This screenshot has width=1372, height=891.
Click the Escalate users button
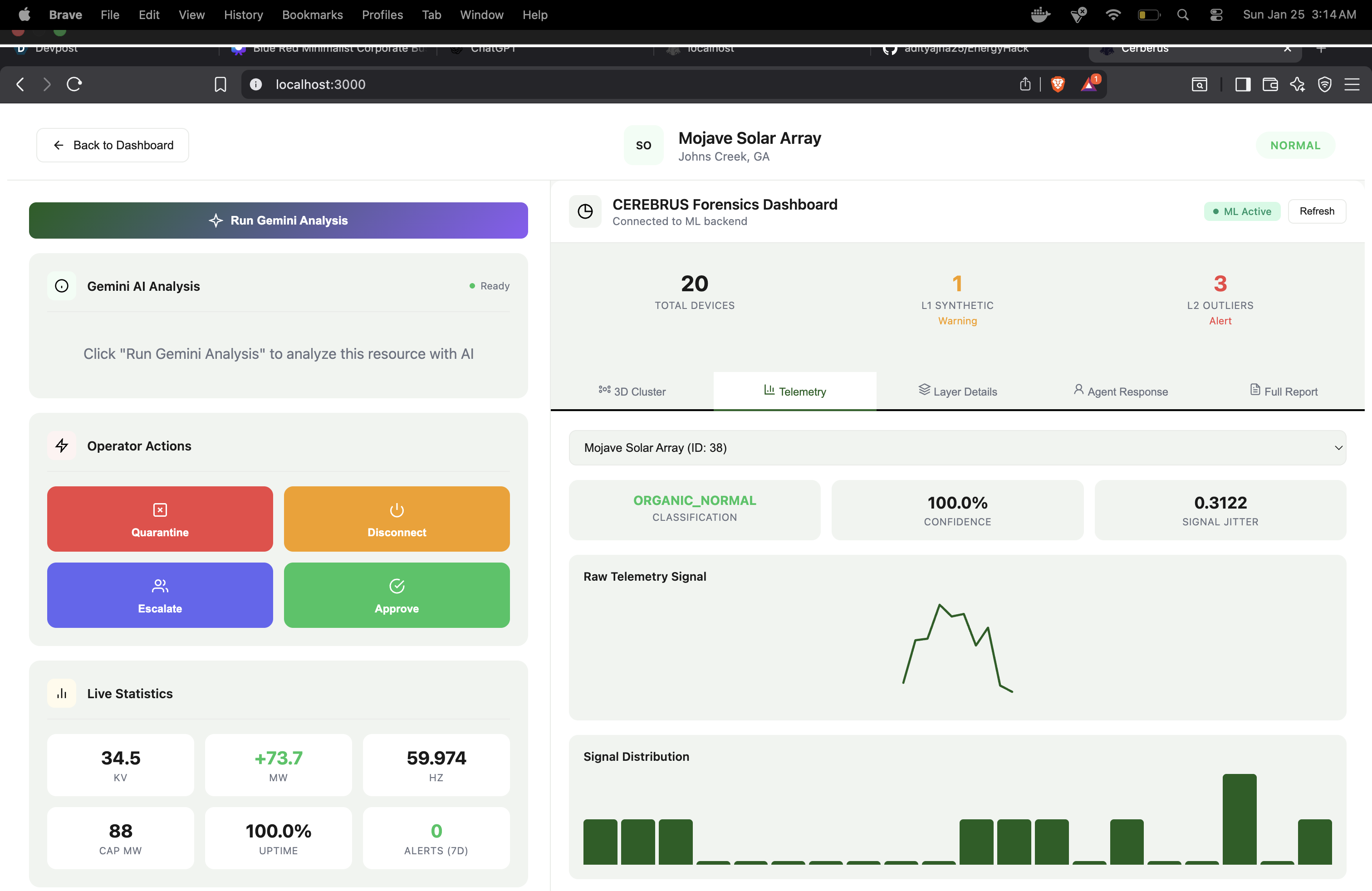click(160, 595)
